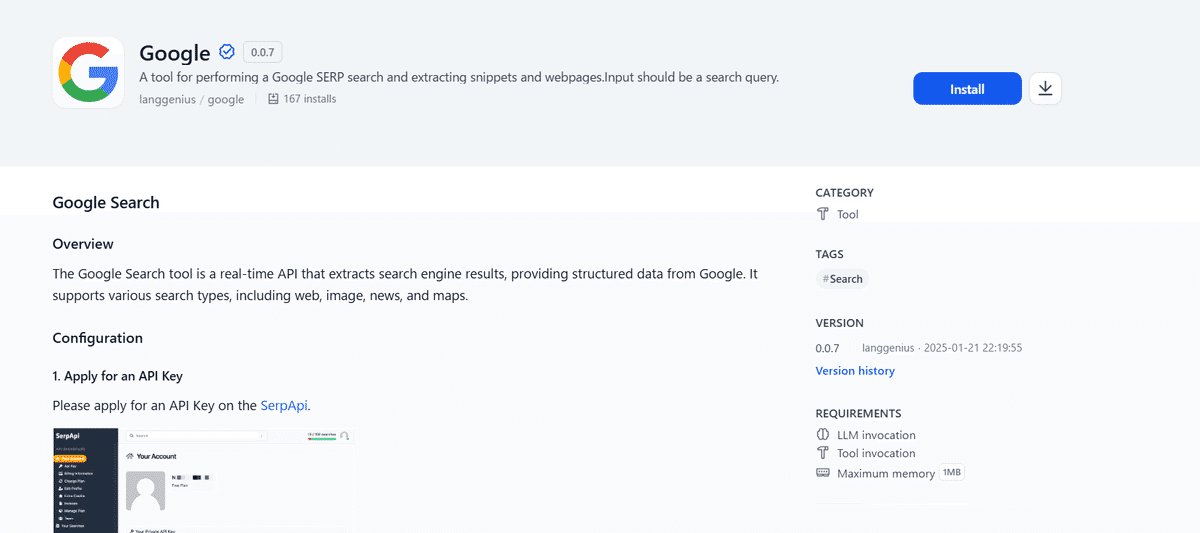Open the SerpApi link
The height and width of the screenshot is (533, 1200).
click(x=284, y=405)
